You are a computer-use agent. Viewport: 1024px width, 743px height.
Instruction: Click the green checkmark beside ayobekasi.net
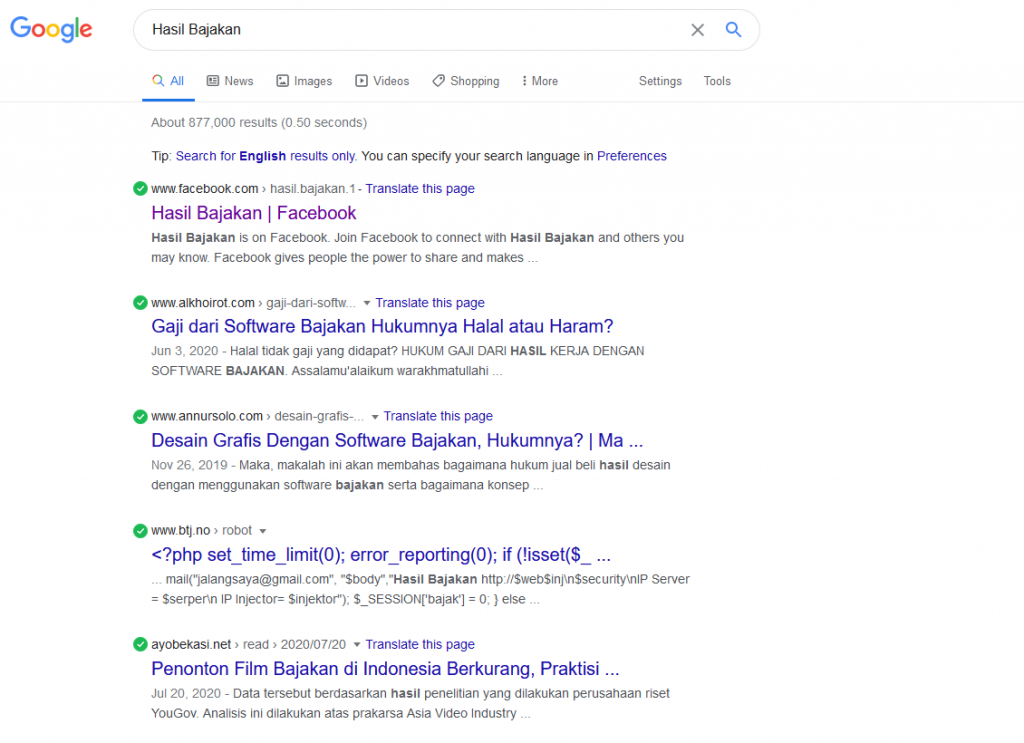point(140,644)
